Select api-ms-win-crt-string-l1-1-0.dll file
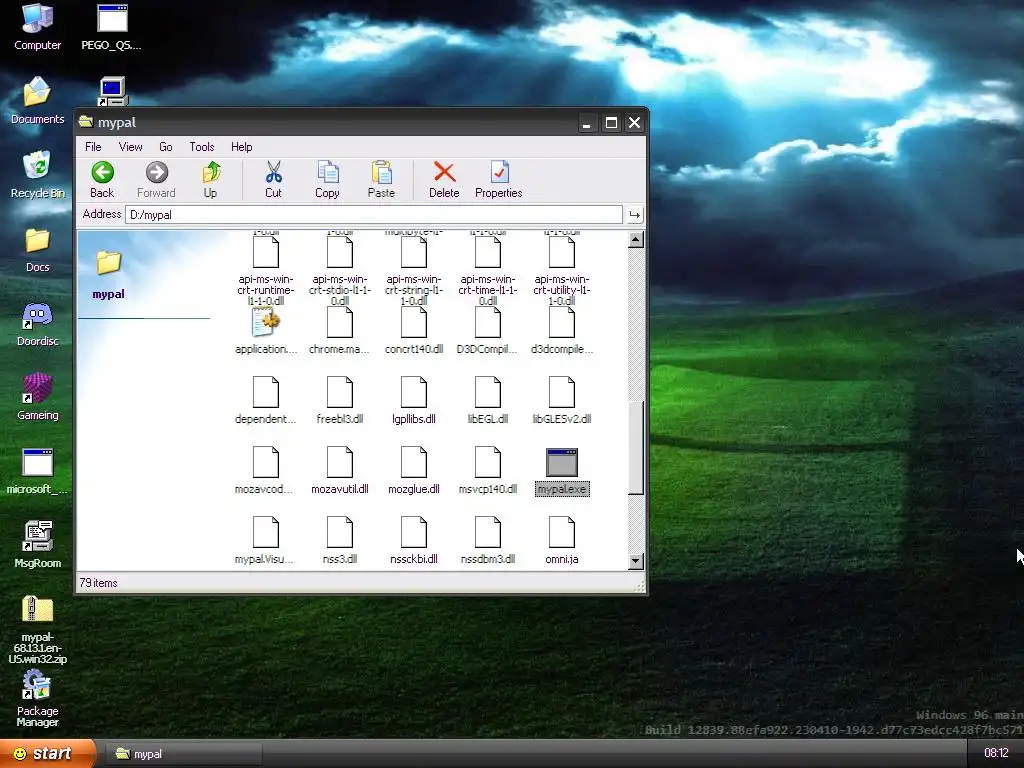The height and width of the screenshot is (768, 1024). point(413,271)
